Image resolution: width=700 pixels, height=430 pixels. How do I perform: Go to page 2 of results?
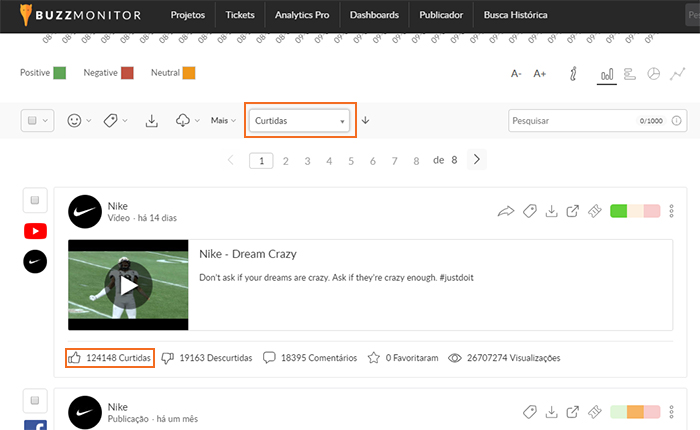[286, 160]
